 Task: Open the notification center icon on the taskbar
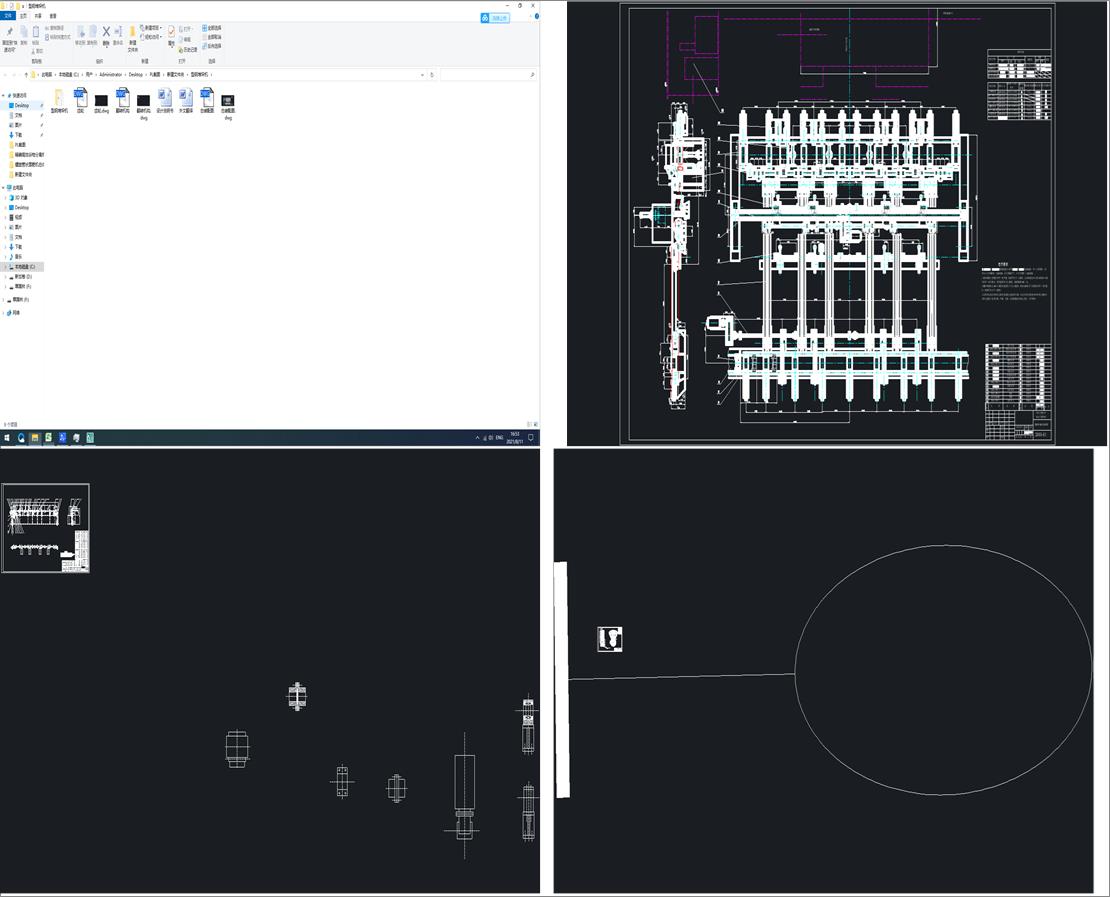coord(530,438)
